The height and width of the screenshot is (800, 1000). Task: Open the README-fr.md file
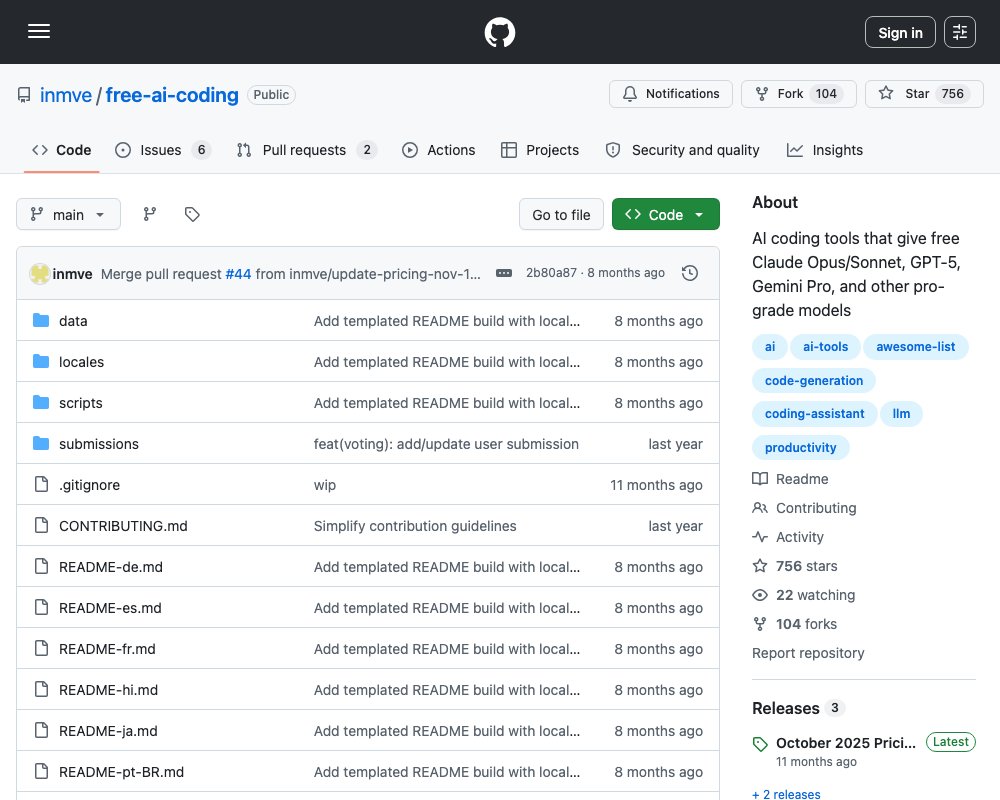tap(107, 649)
